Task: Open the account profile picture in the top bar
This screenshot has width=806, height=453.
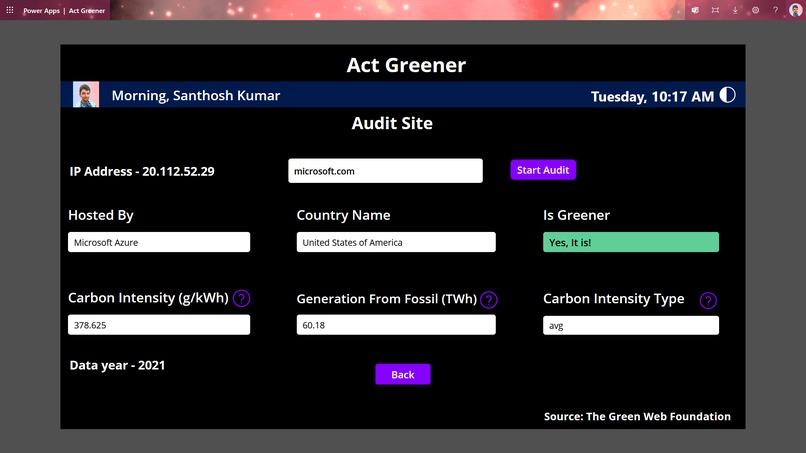Action: pos(795,10)
